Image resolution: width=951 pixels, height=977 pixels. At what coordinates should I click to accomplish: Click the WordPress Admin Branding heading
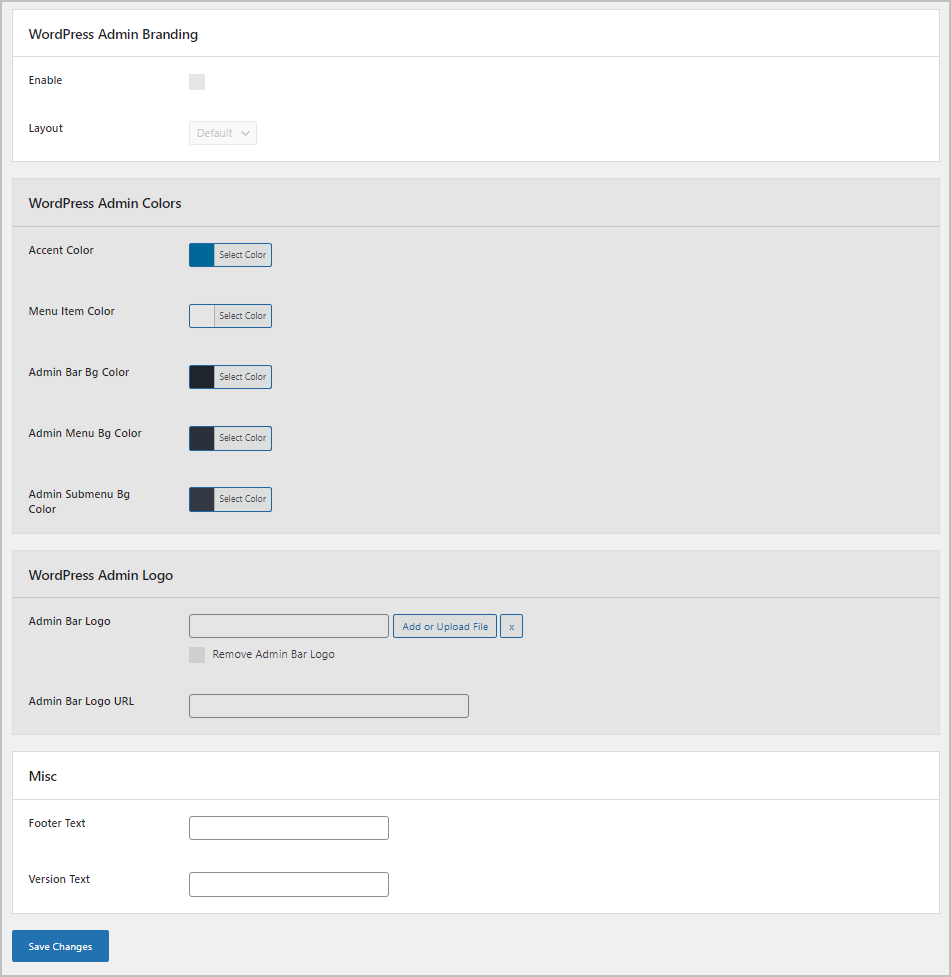(113, 34)
